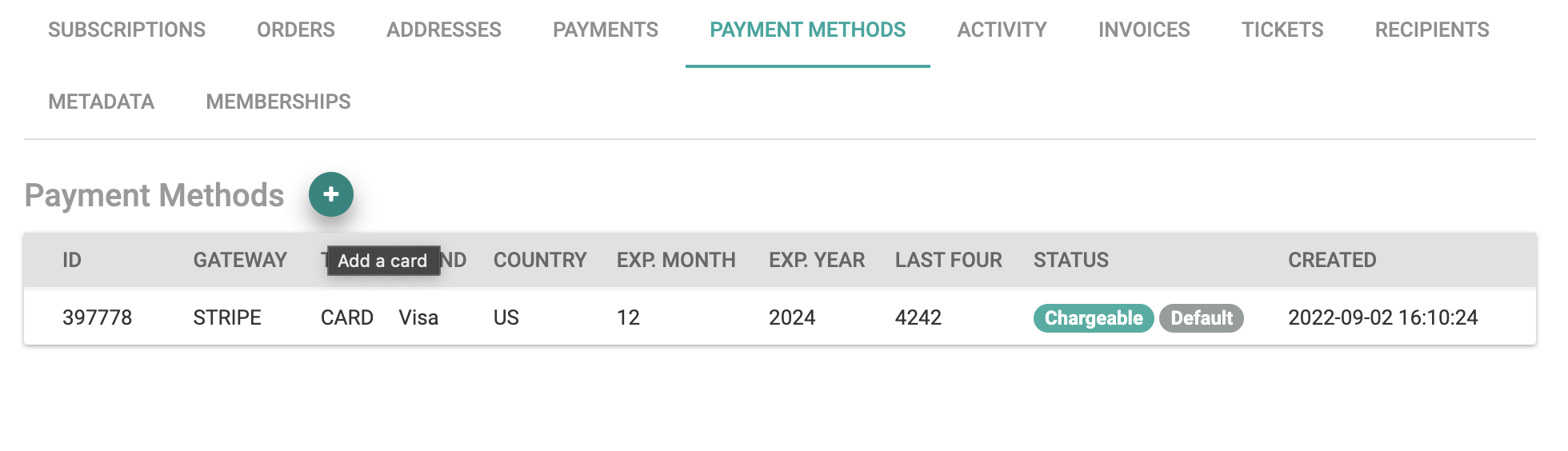View the Activity tab

point(1002,30)
